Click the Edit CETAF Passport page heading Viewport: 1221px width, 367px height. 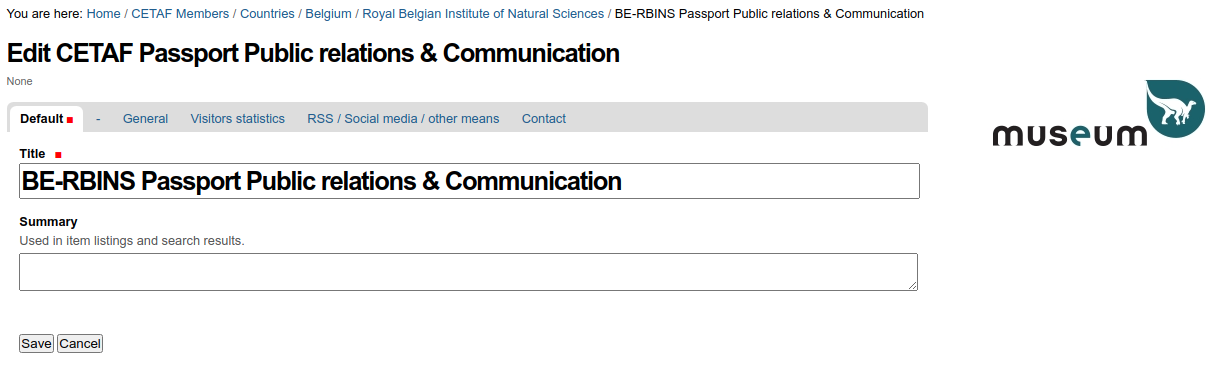[313, 53]
